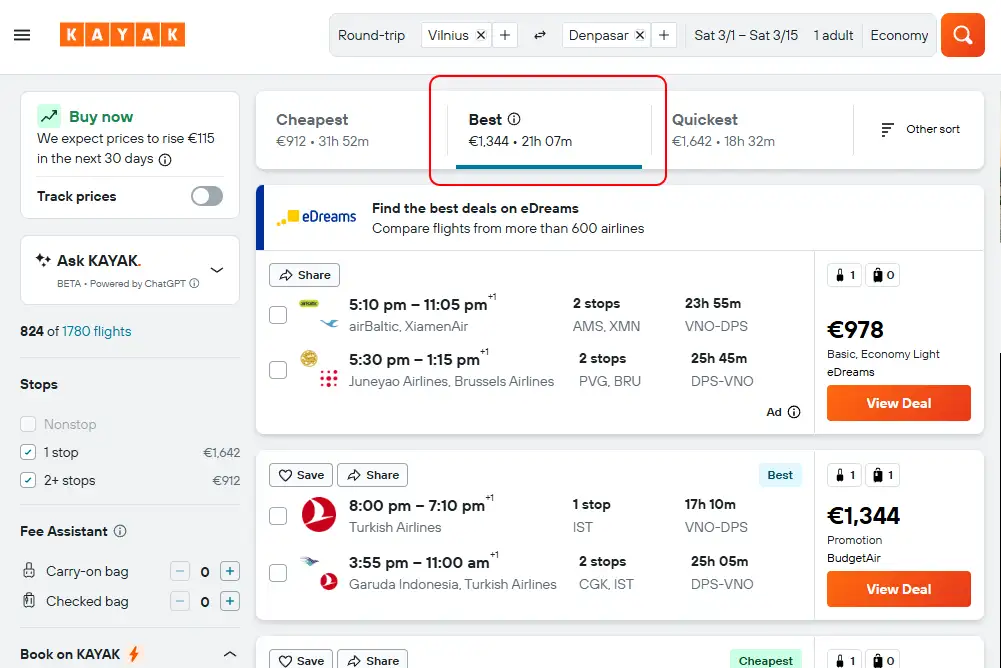
Task: Click the orange search magnifier button
Action: click(962, 35)
